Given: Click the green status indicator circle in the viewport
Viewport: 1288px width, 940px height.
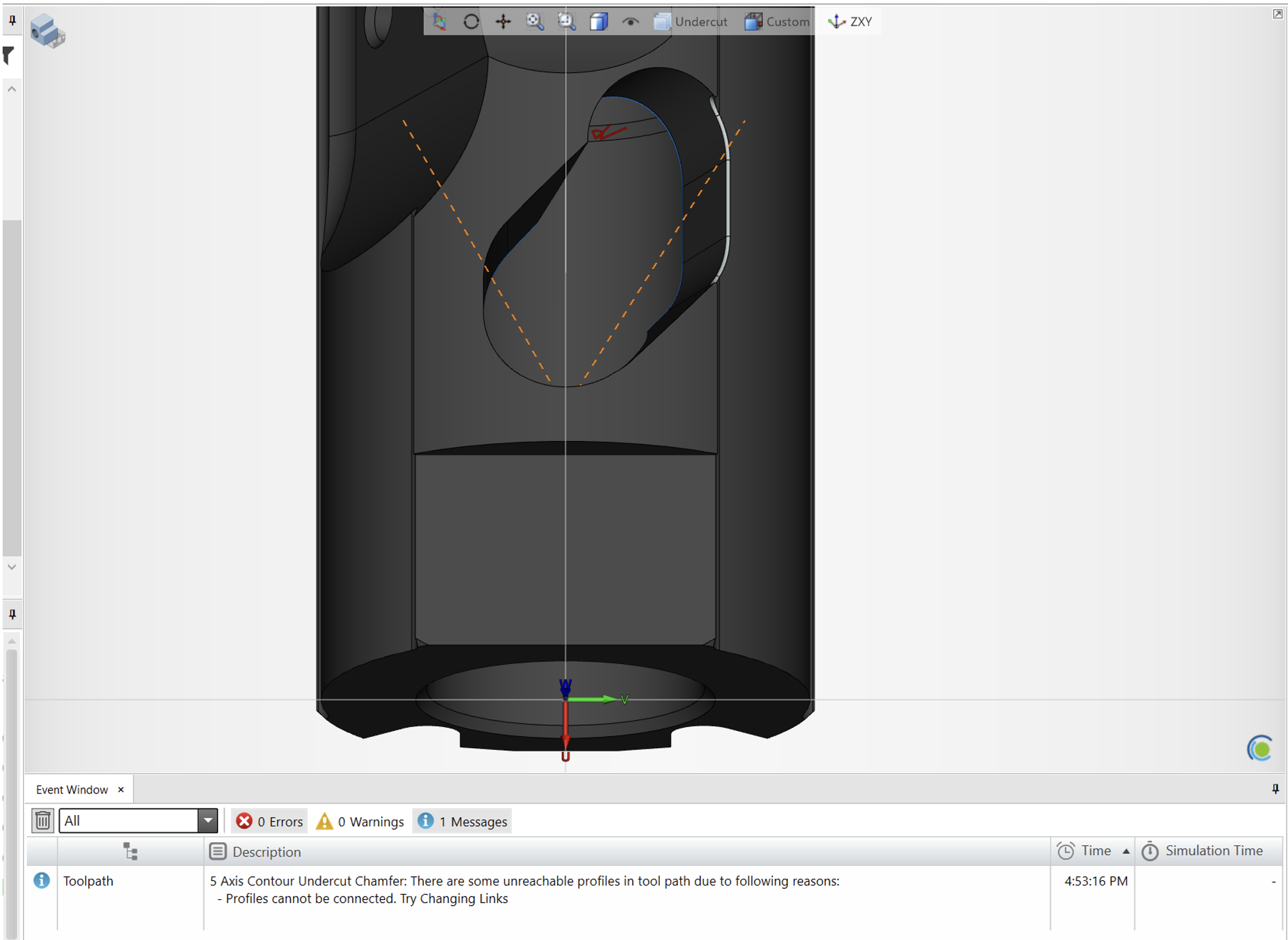Looking at the screenshot, I should pos(1260,749).
